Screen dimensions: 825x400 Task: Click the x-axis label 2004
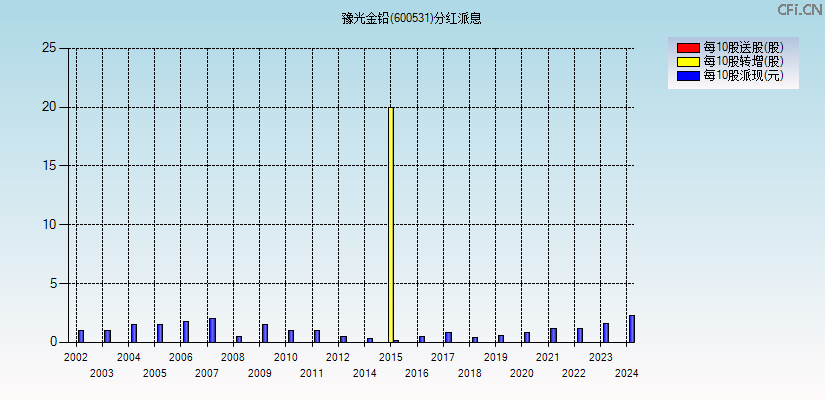128,357
